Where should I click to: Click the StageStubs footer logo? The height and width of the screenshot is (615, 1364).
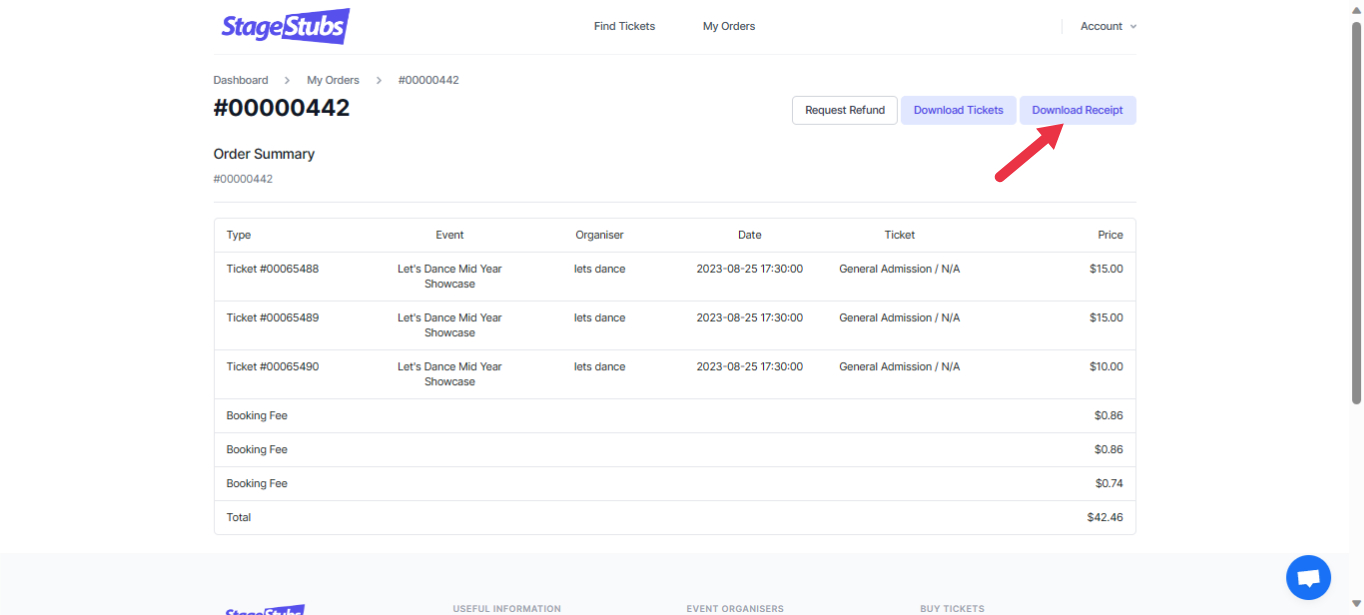click(x=265, y=610)
